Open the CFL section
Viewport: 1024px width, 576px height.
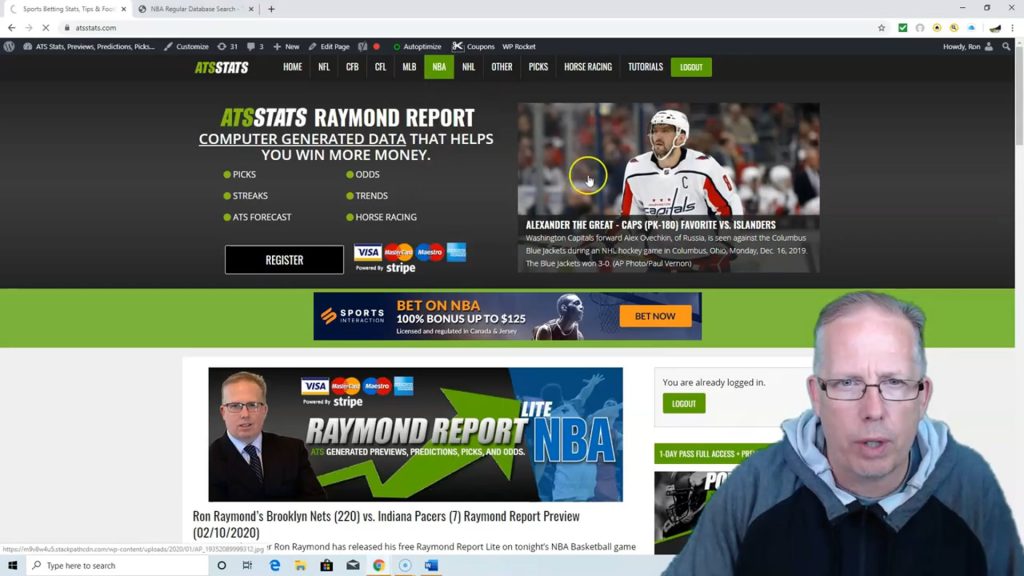(x=380, y=67)
